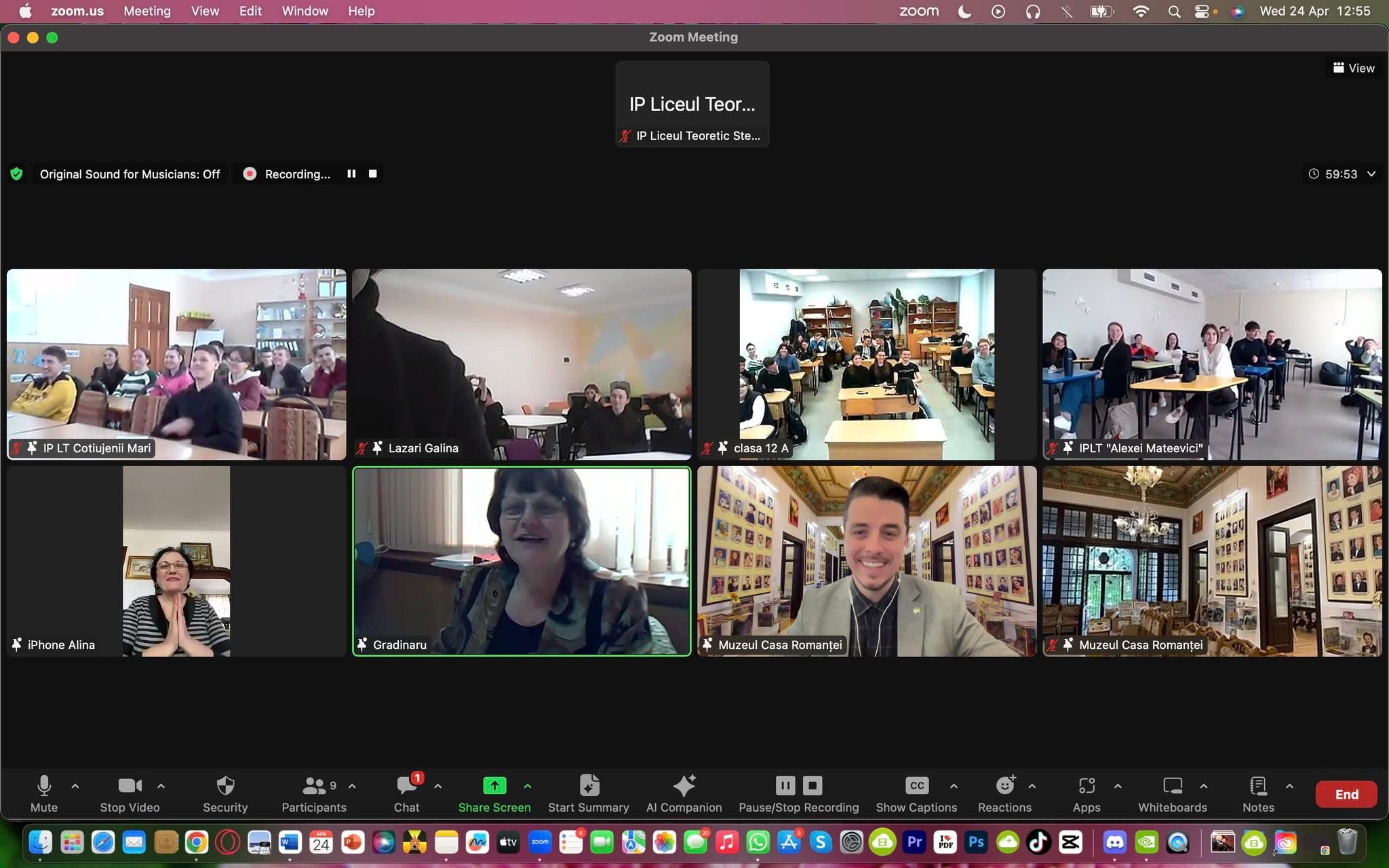
Task: Open the Whiteboards icon
Action: (x=1172, y=786)
